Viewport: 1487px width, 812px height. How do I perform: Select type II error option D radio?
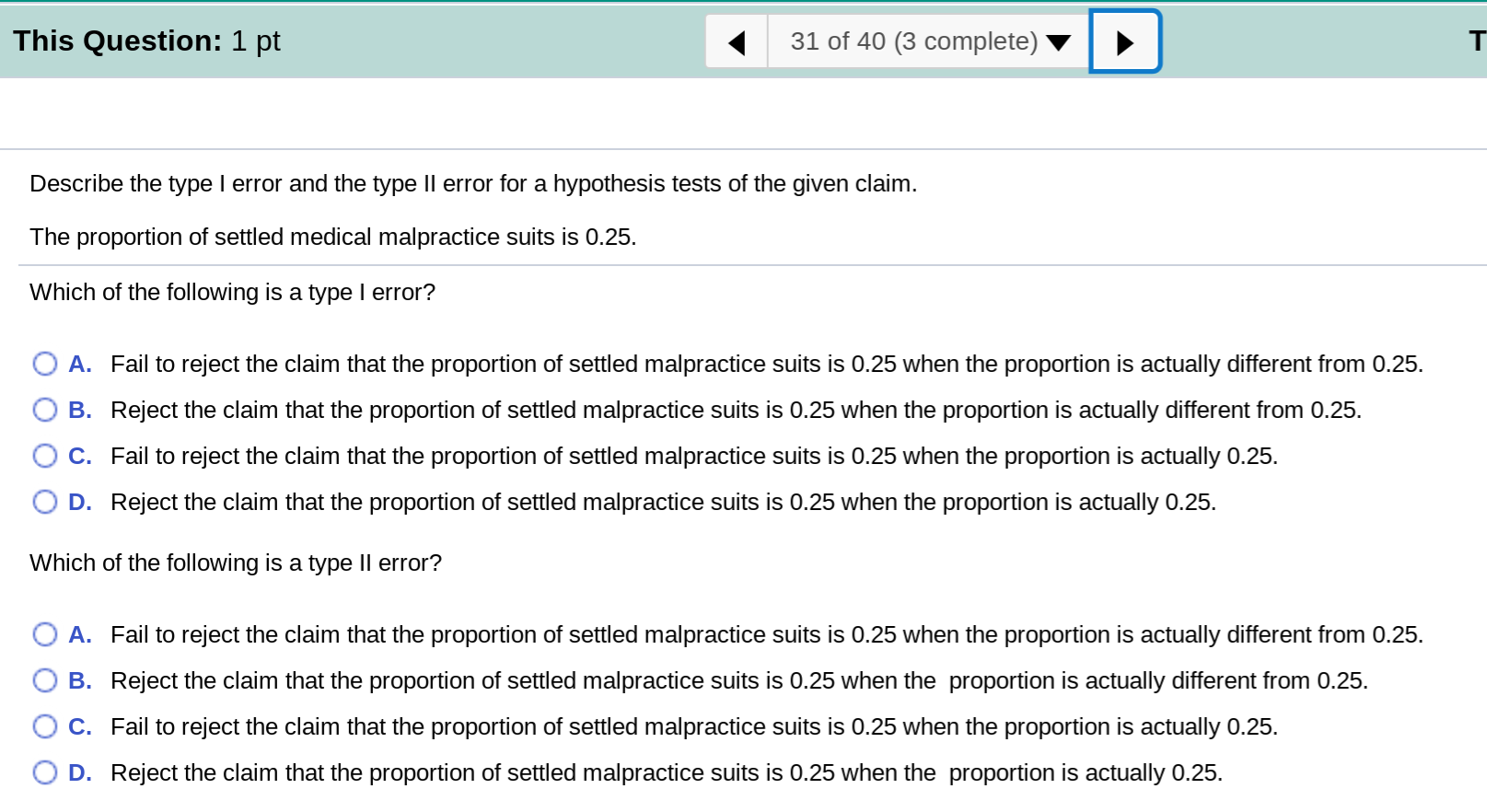45,772
